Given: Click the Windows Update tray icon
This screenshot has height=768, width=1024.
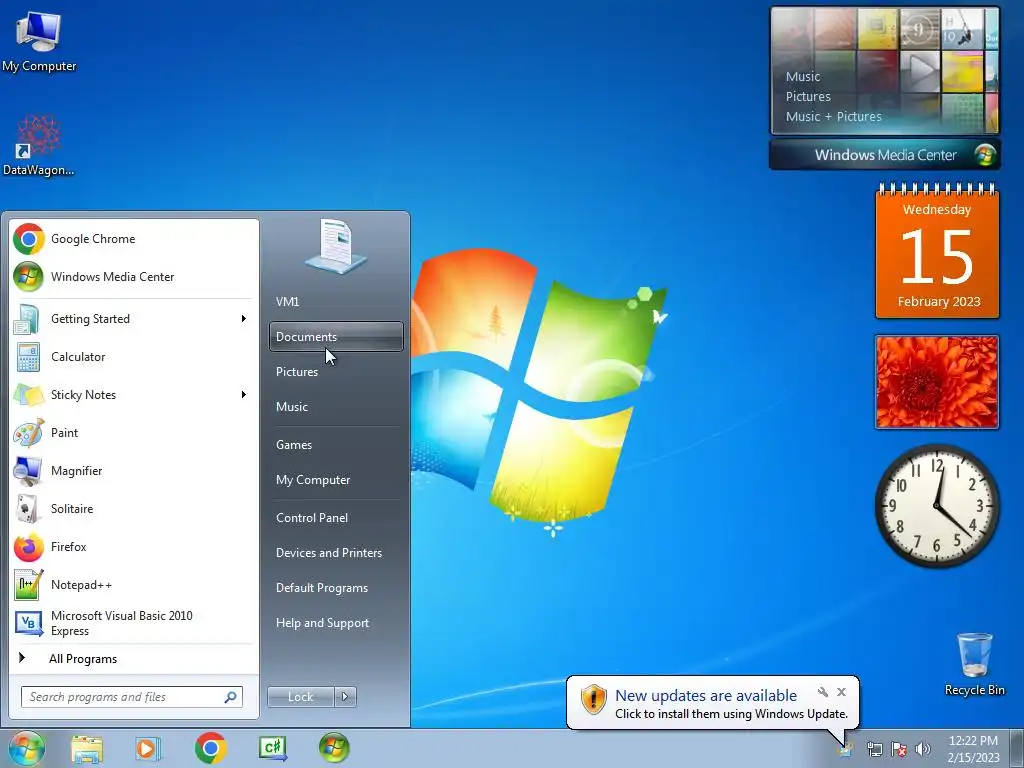Looking at the screenshot, I should tap(846, 749).
